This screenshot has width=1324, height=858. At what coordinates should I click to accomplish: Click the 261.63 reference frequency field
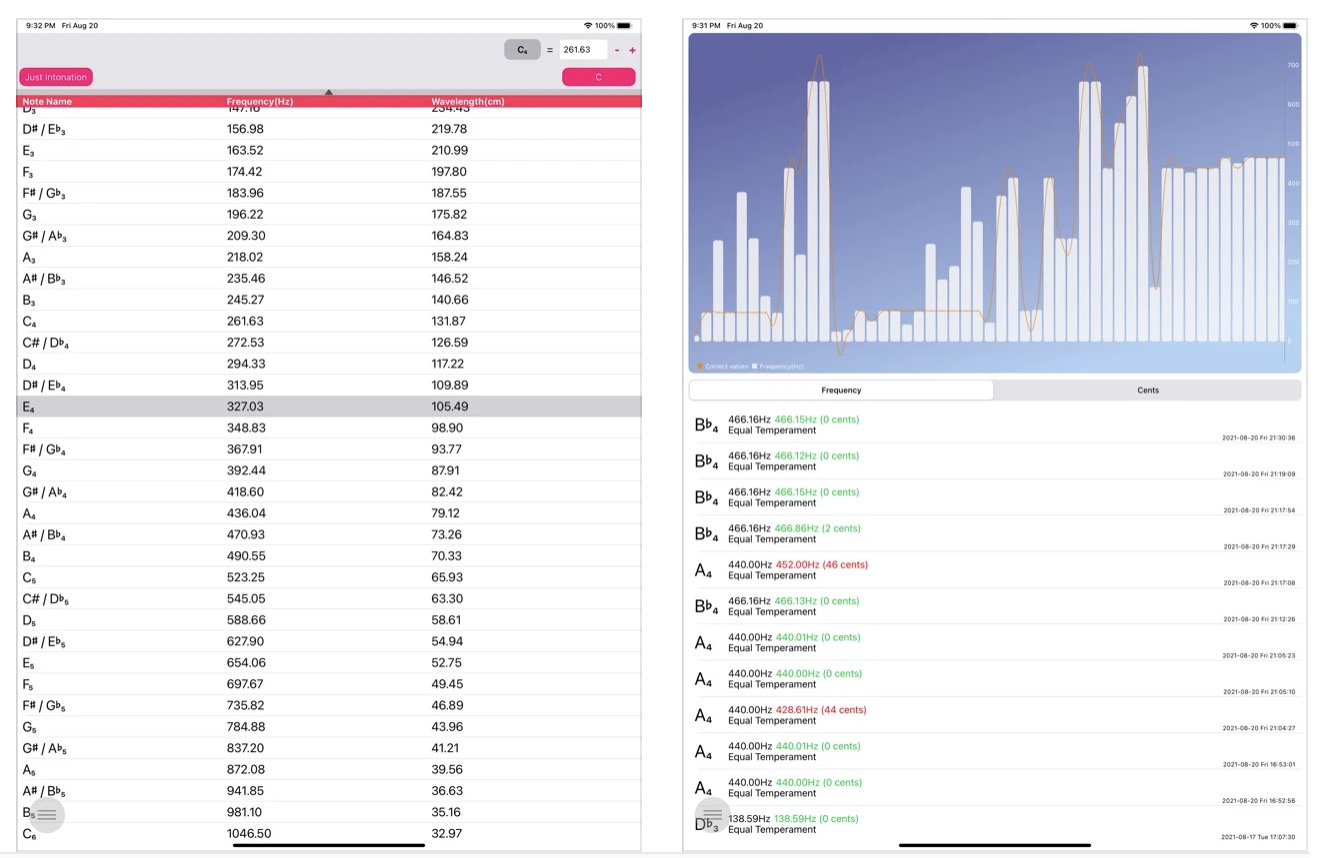582,50
